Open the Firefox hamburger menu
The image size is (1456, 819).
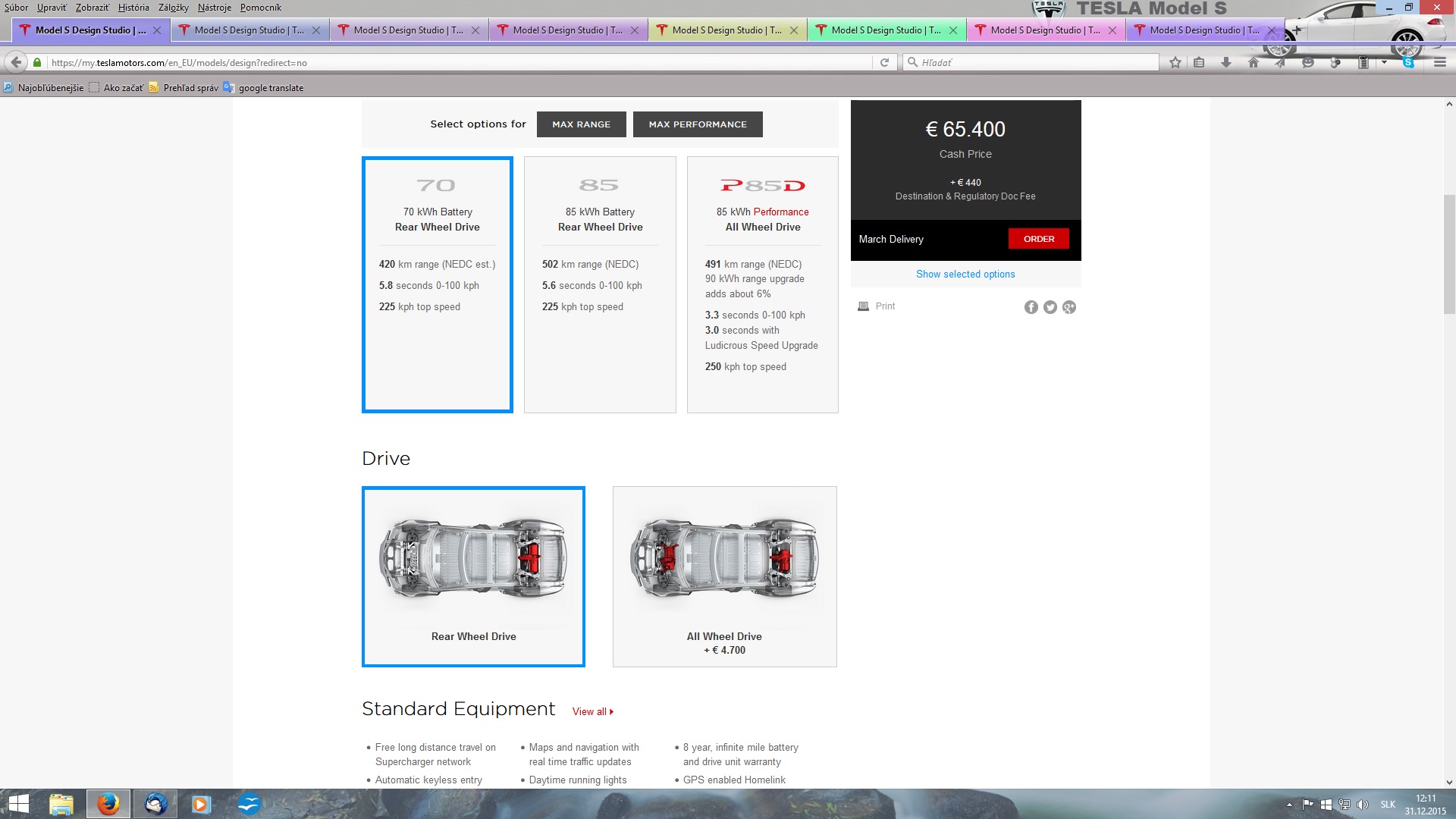pos(1440,62)
